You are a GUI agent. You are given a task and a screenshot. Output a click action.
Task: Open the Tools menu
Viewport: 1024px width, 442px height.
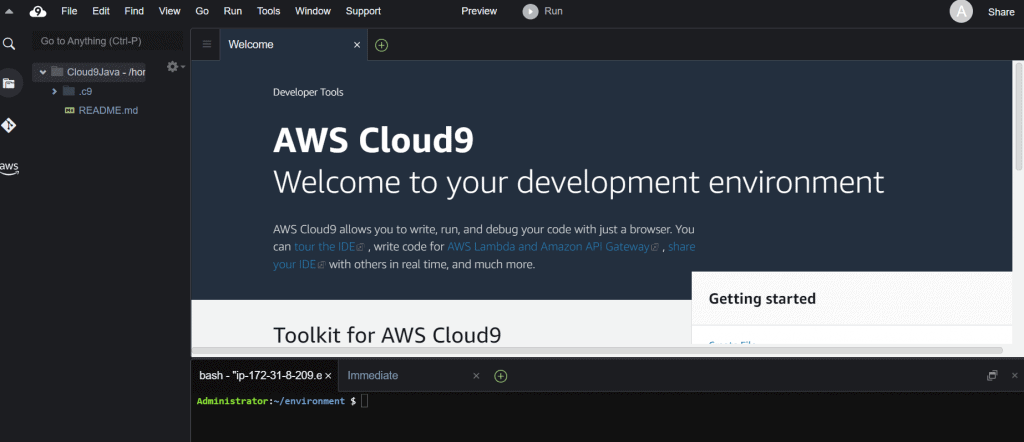pyautogui.click(x=268, y=11)
